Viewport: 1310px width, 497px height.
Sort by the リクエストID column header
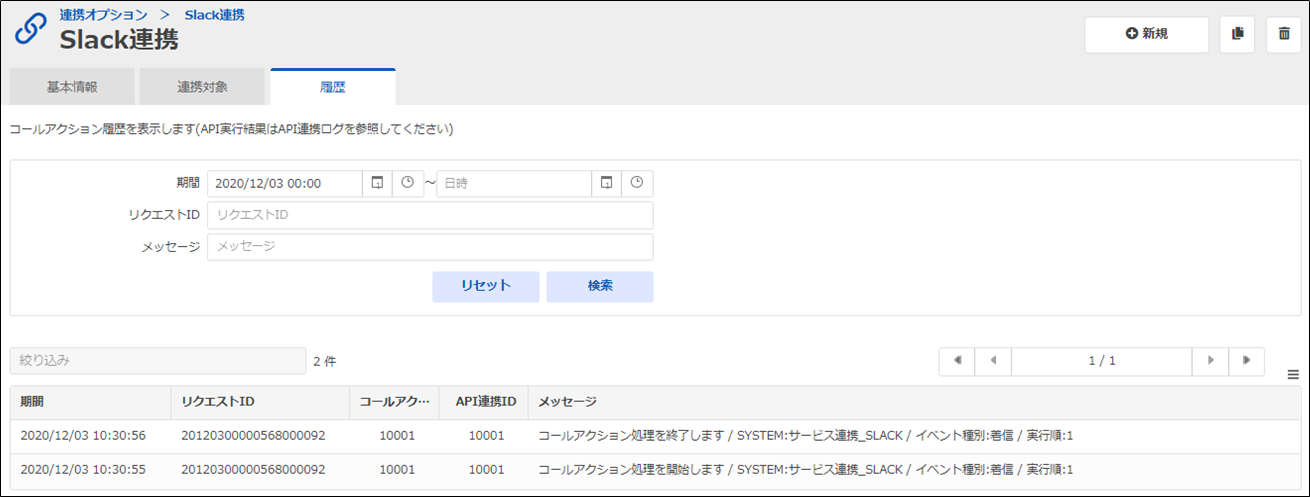pyautogui.click(x=259, y=402)
